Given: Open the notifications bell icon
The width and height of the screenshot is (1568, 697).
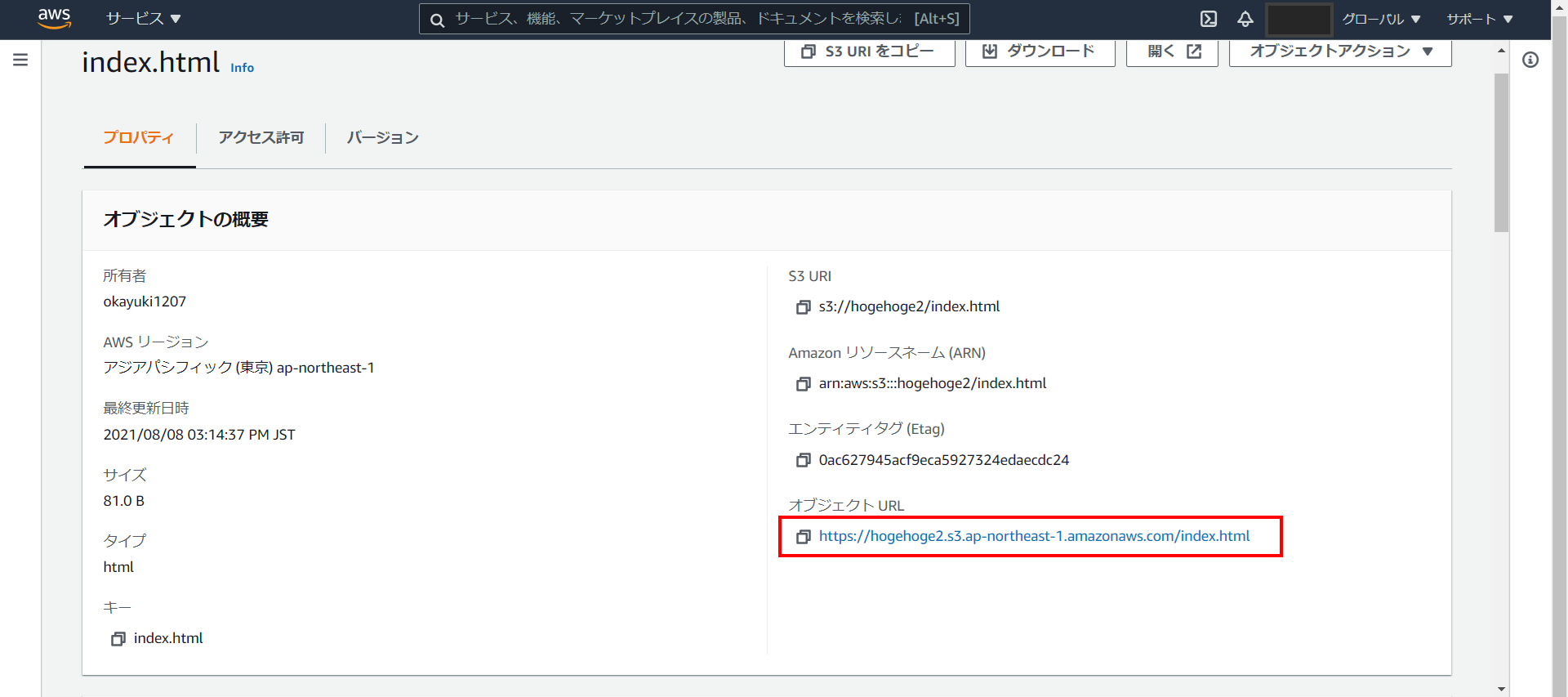Looking at the screenshot, I should tap(1245, 19).
